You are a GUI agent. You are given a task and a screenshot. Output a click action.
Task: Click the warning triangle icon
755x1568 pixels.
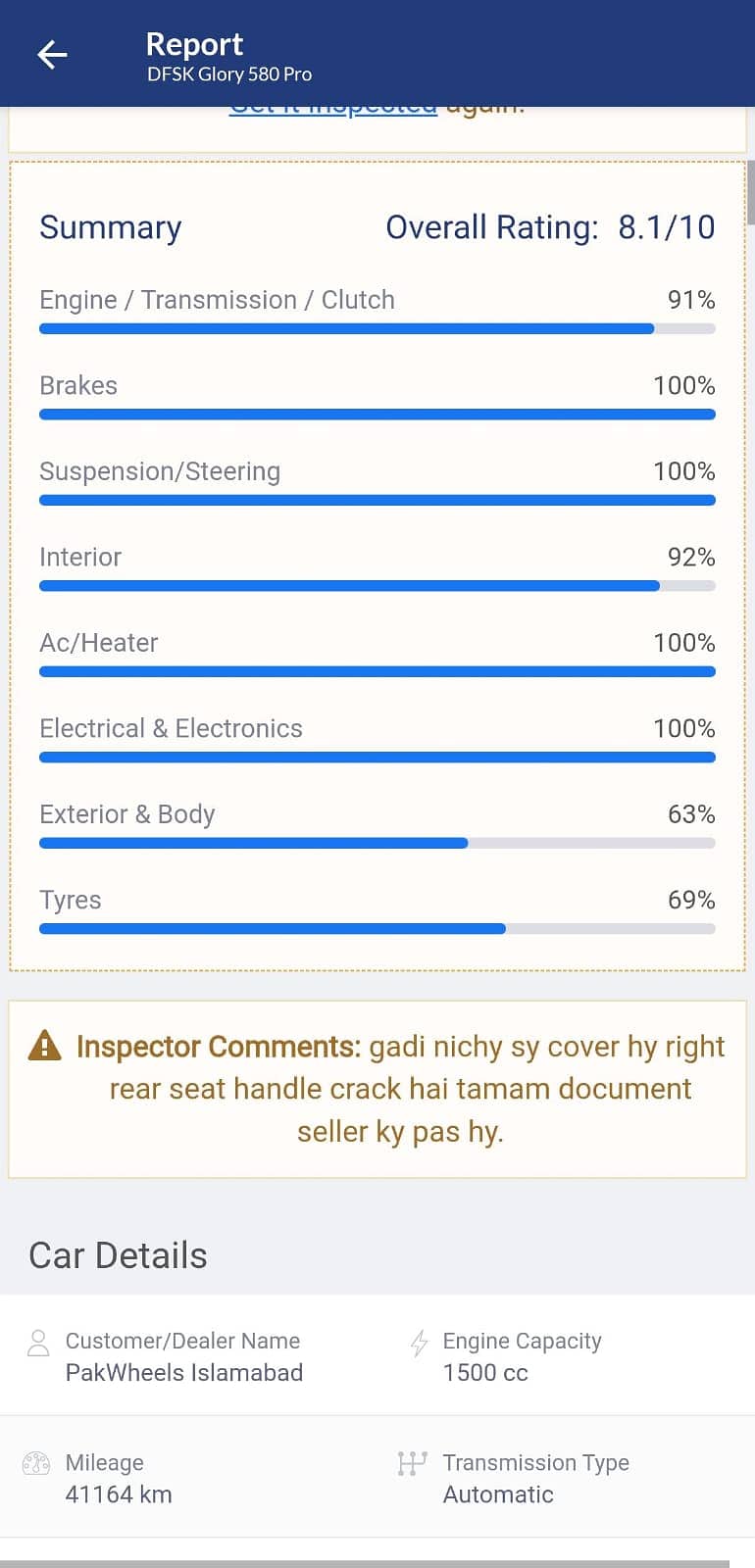[45, 1046]
